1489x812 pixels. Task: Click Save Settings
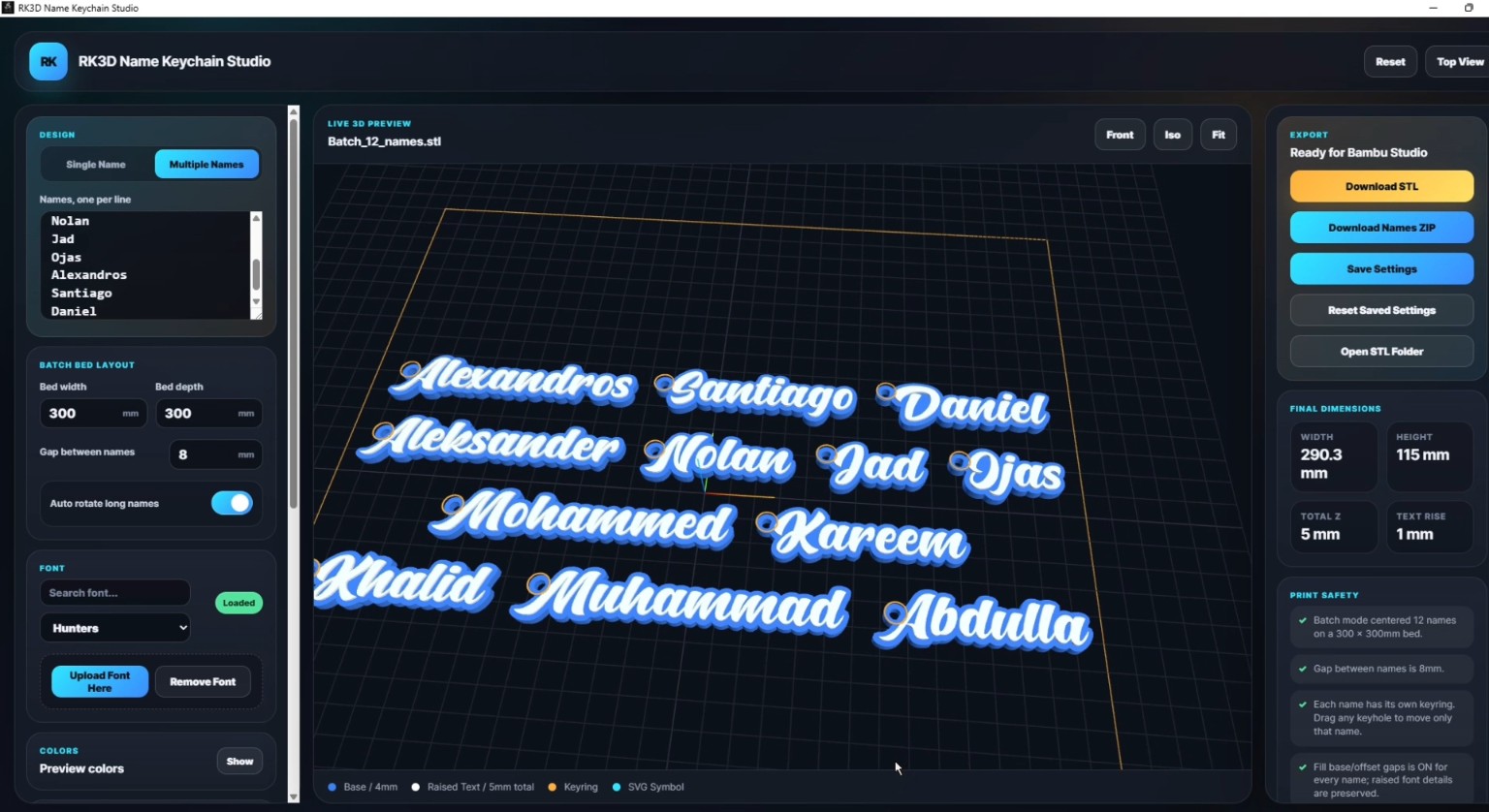pos(1381,269)
